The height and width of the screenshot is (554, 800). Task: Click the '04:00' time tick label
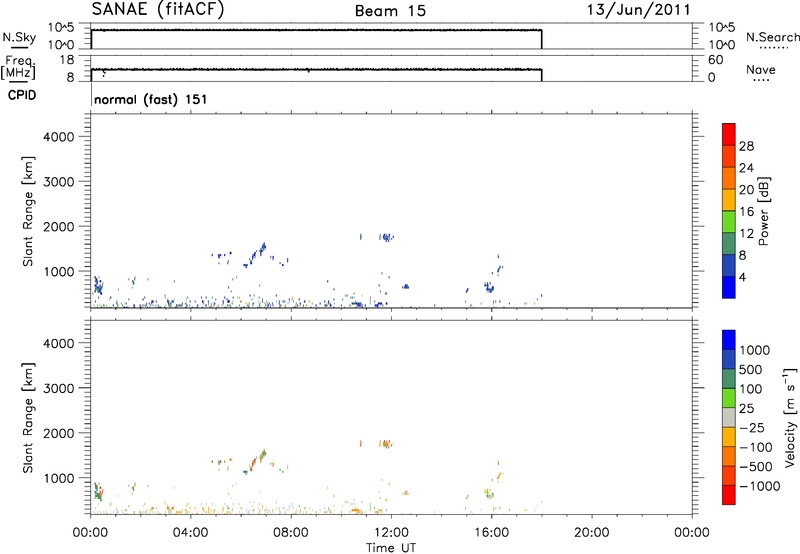190,533
